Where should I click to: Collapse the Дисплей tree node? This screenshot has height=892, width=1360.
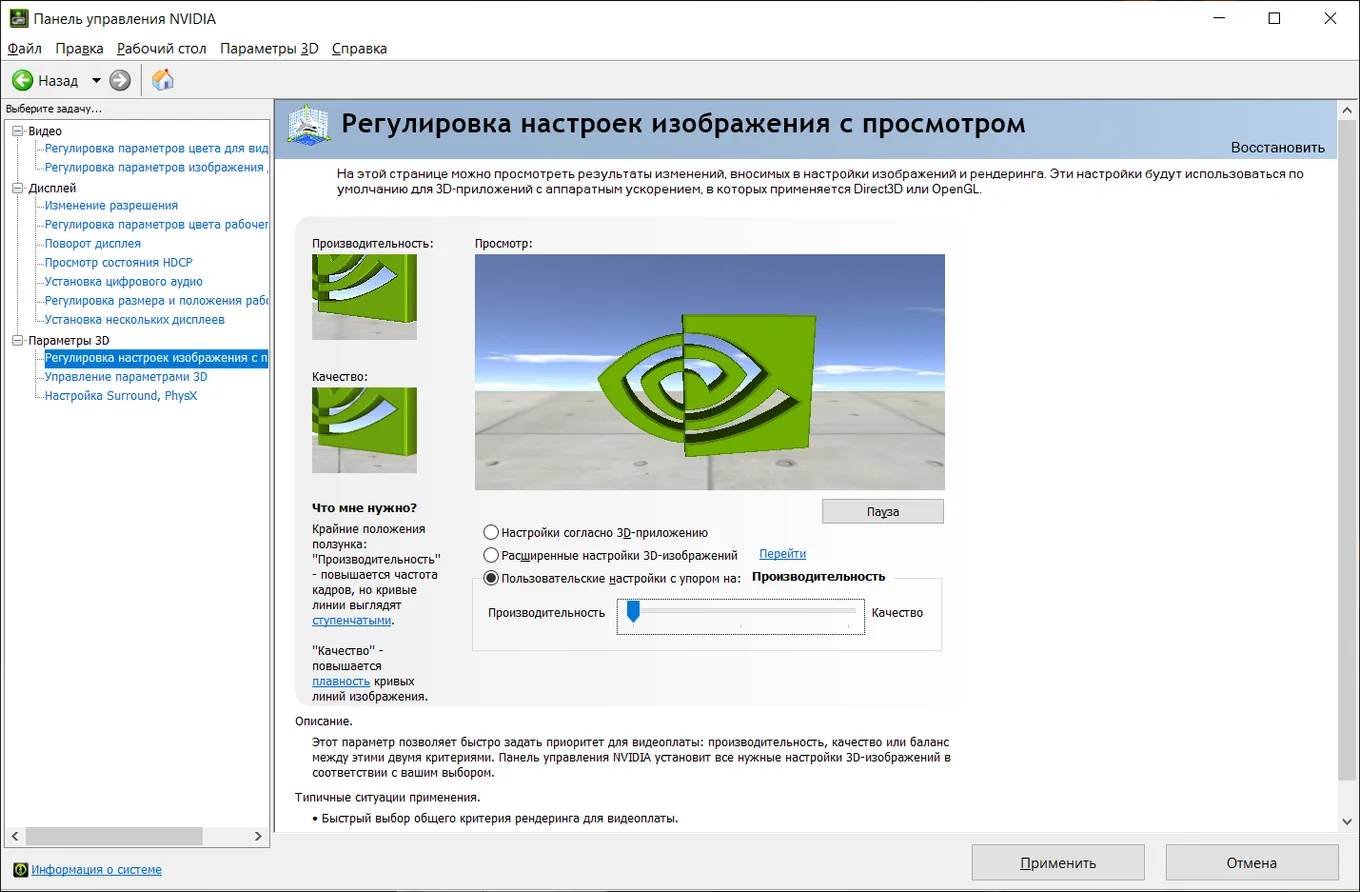(17, 188)
